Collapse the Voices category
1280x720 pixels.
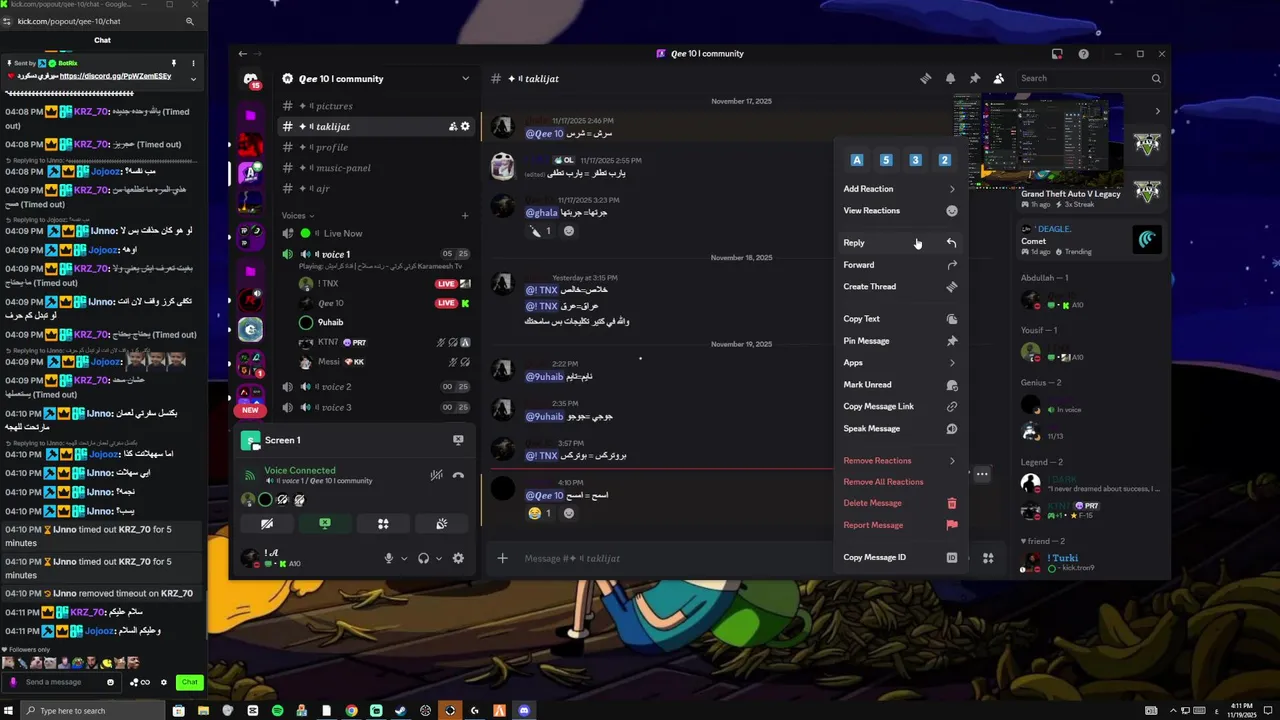click(x=297, y=215)
